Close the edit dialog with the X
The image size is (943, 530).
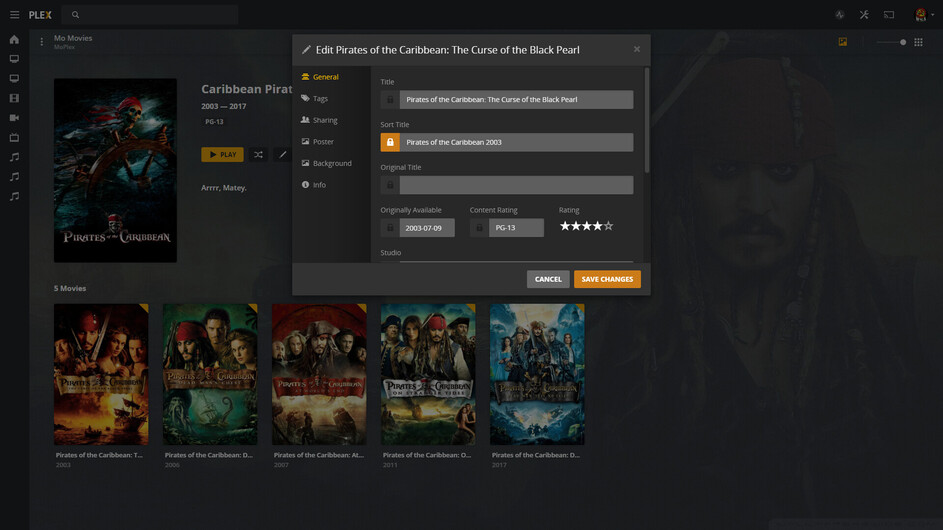point(637,49)
